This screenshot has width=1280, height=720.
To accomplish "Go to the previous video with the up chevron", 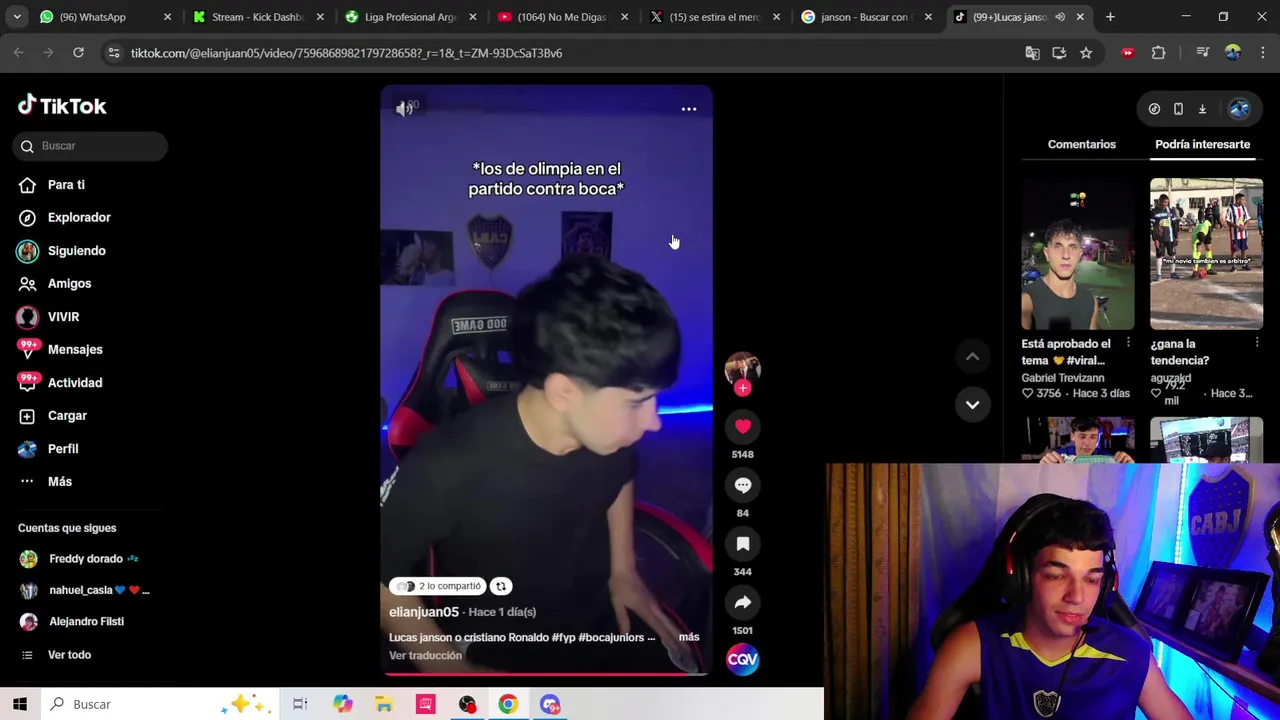I will point(972,356).
